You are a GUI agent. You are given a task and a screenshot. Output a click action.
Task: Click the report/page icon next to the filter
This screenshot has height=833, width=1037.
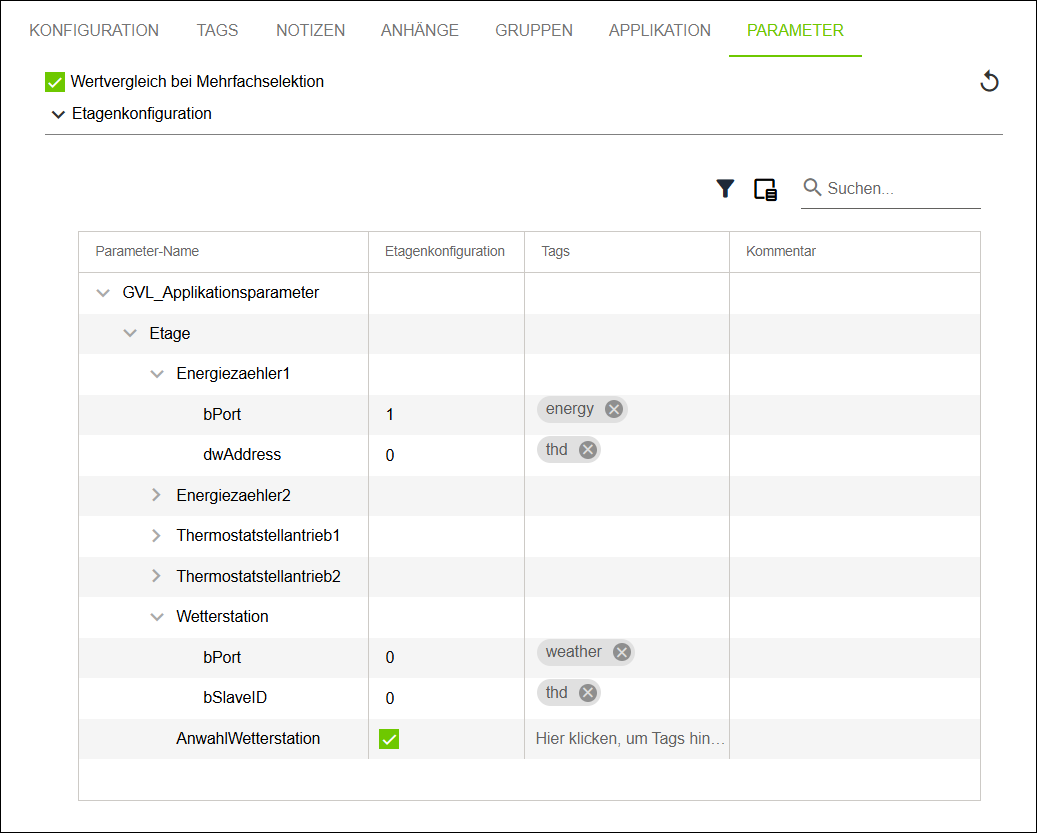click(x=764, y=188)
